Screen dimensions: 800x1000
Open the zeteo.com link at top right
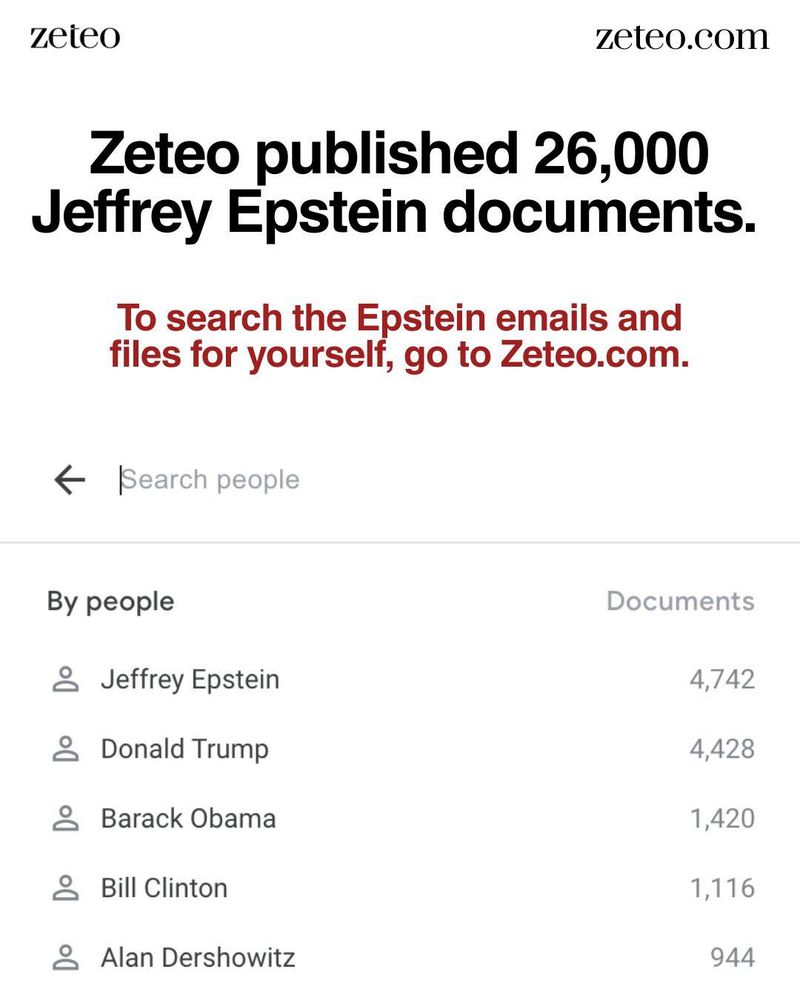pos(682,37)
